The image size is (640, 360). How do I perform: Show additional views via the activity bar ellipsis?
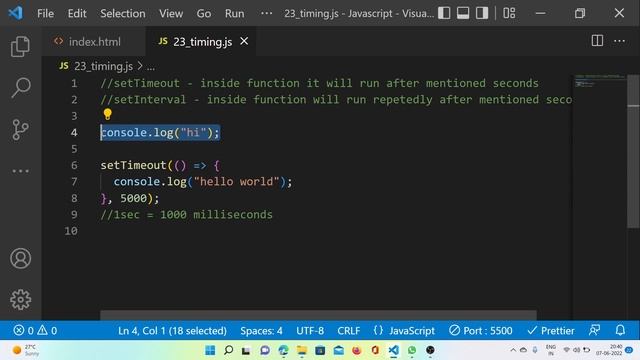pyautogui.click(x=20, y=171)
